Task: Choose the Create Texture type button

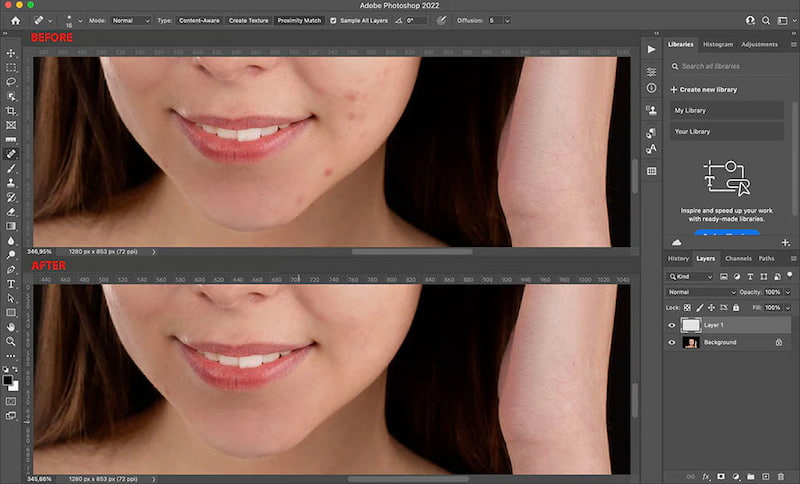Action: coord(248,20)
